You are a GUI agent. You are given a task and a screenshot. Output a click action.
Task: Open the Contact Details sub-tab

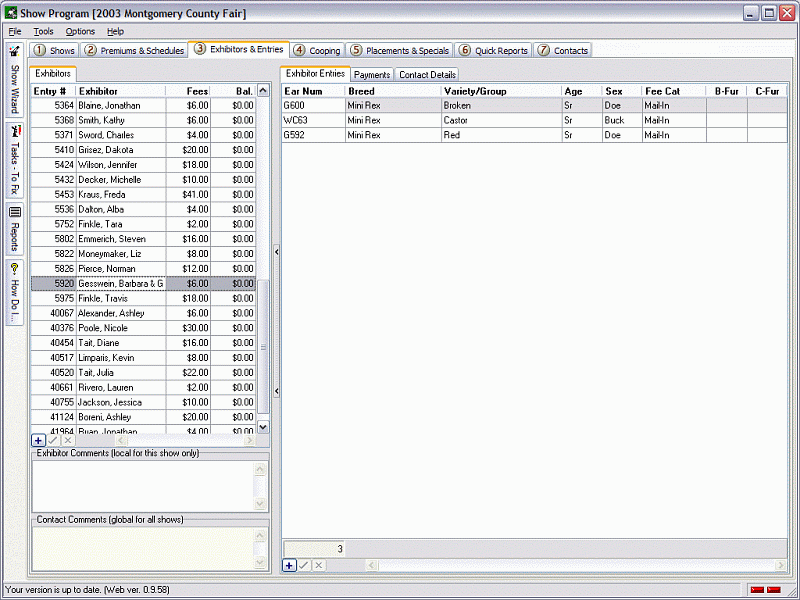pos(427,74)
